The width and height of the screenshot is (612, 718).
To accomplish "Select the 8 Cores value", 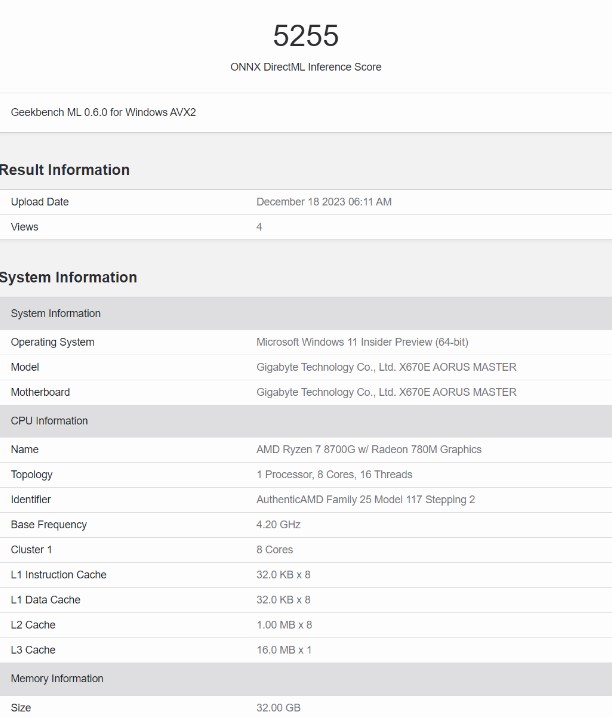I will tap(275, 549).
